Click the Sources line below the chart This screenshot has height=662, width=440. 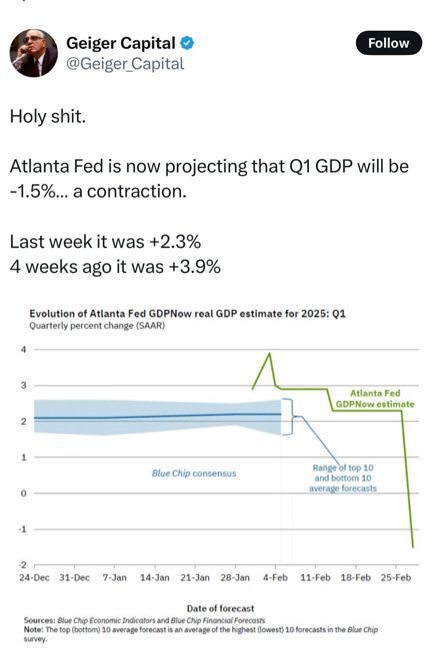pos(144,620)
